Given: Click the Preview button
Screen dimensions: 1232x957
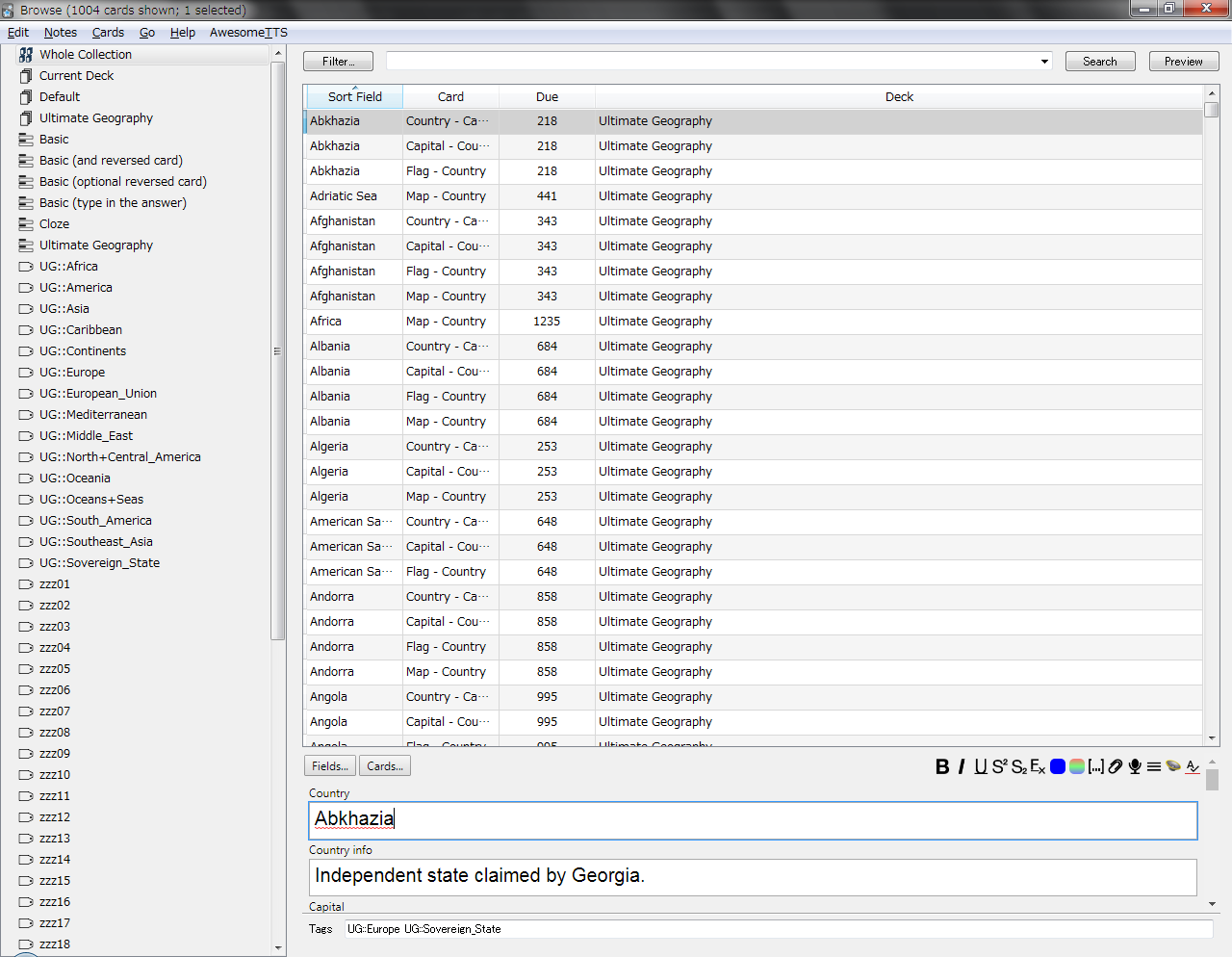Looking at the screenshot, I should tap(1183, 62).
